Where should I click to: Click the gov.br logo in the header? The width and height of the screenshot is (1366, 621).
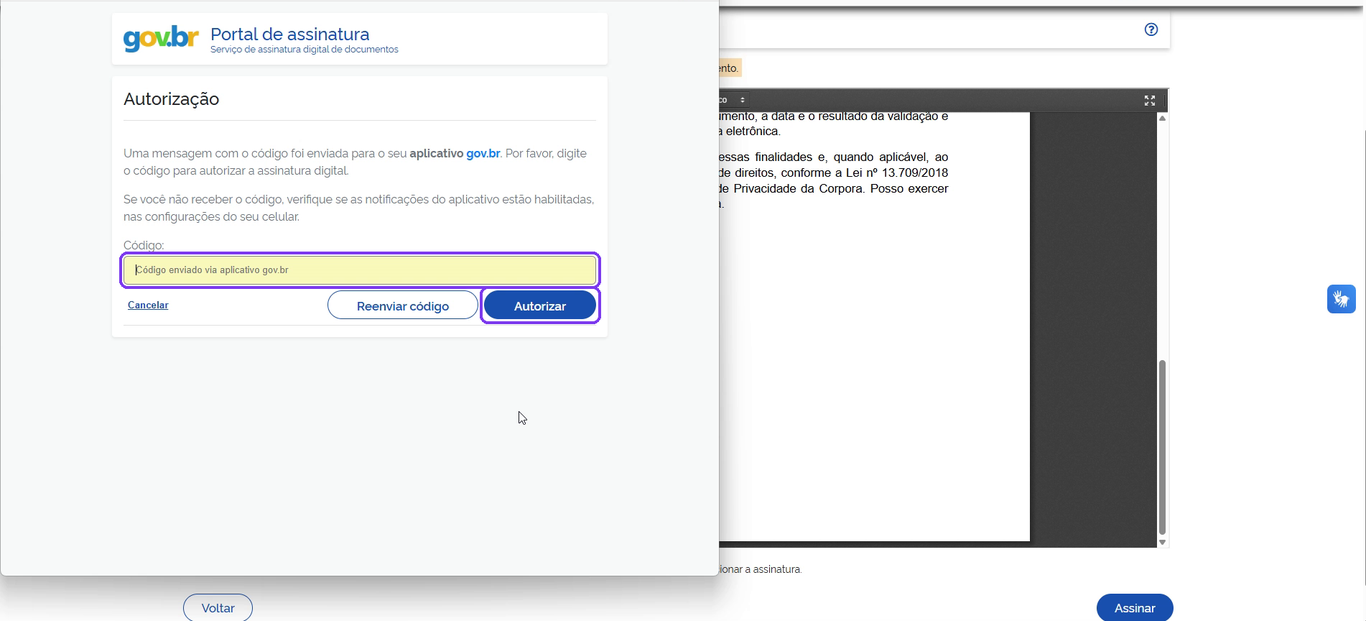(160, 39)
